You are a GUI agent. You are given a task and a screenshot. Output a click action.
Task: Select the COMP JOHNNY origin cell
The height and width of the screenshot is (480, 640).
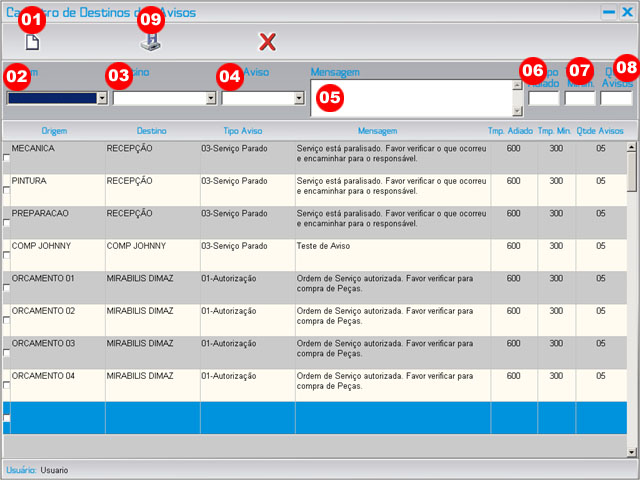pyautogui.click(x=54, y=244)
